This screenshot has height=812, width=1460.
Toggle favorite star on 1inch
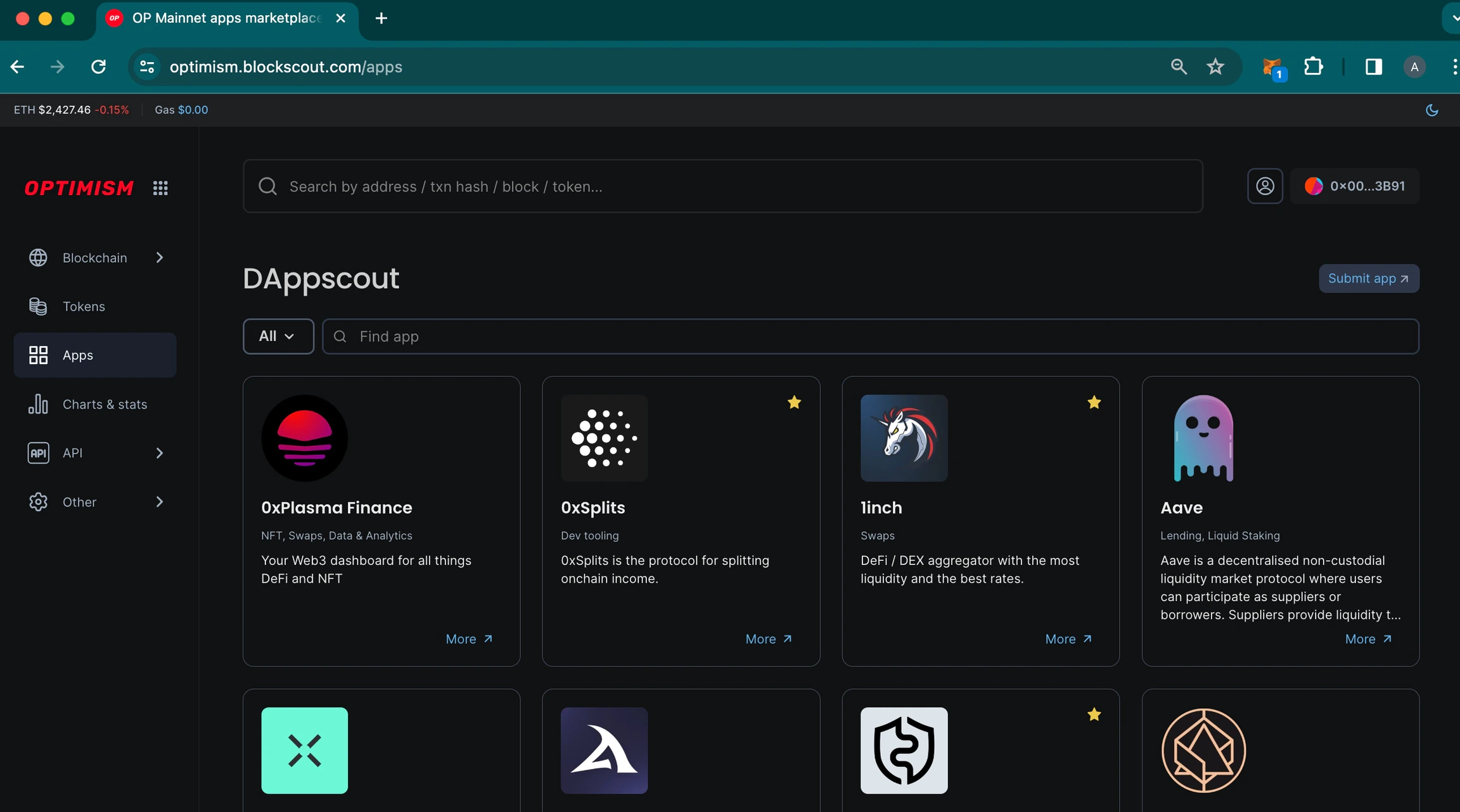pos(1094,402)
